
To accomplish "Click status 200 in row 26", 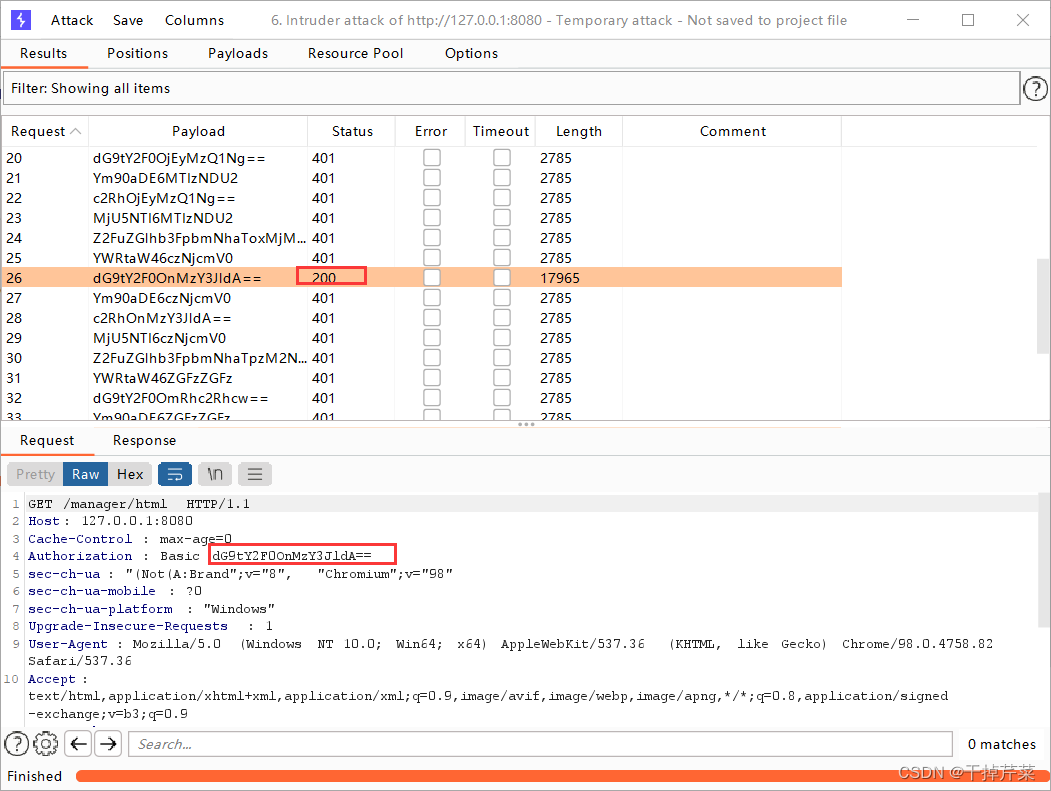I will [324, 278].
